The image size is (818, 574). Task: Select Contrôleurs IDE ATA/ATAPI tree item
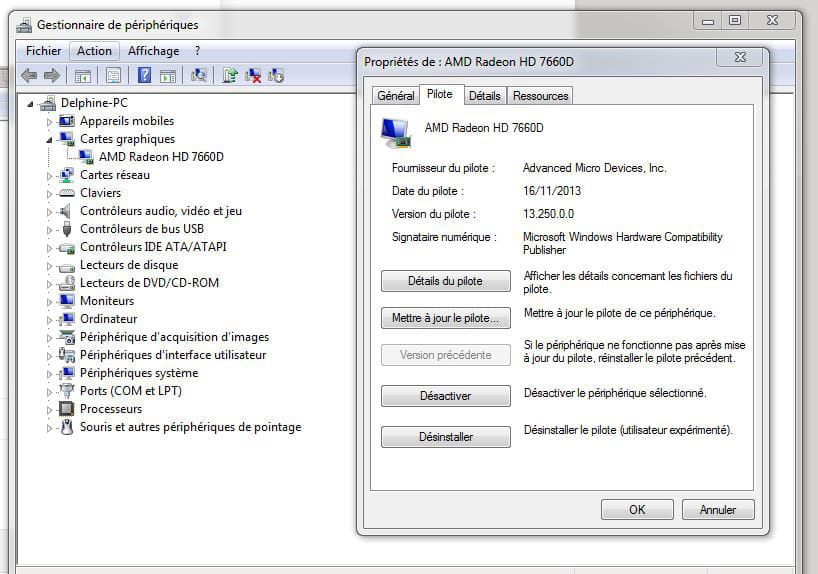pyautogui.click(x=153, y=247)
